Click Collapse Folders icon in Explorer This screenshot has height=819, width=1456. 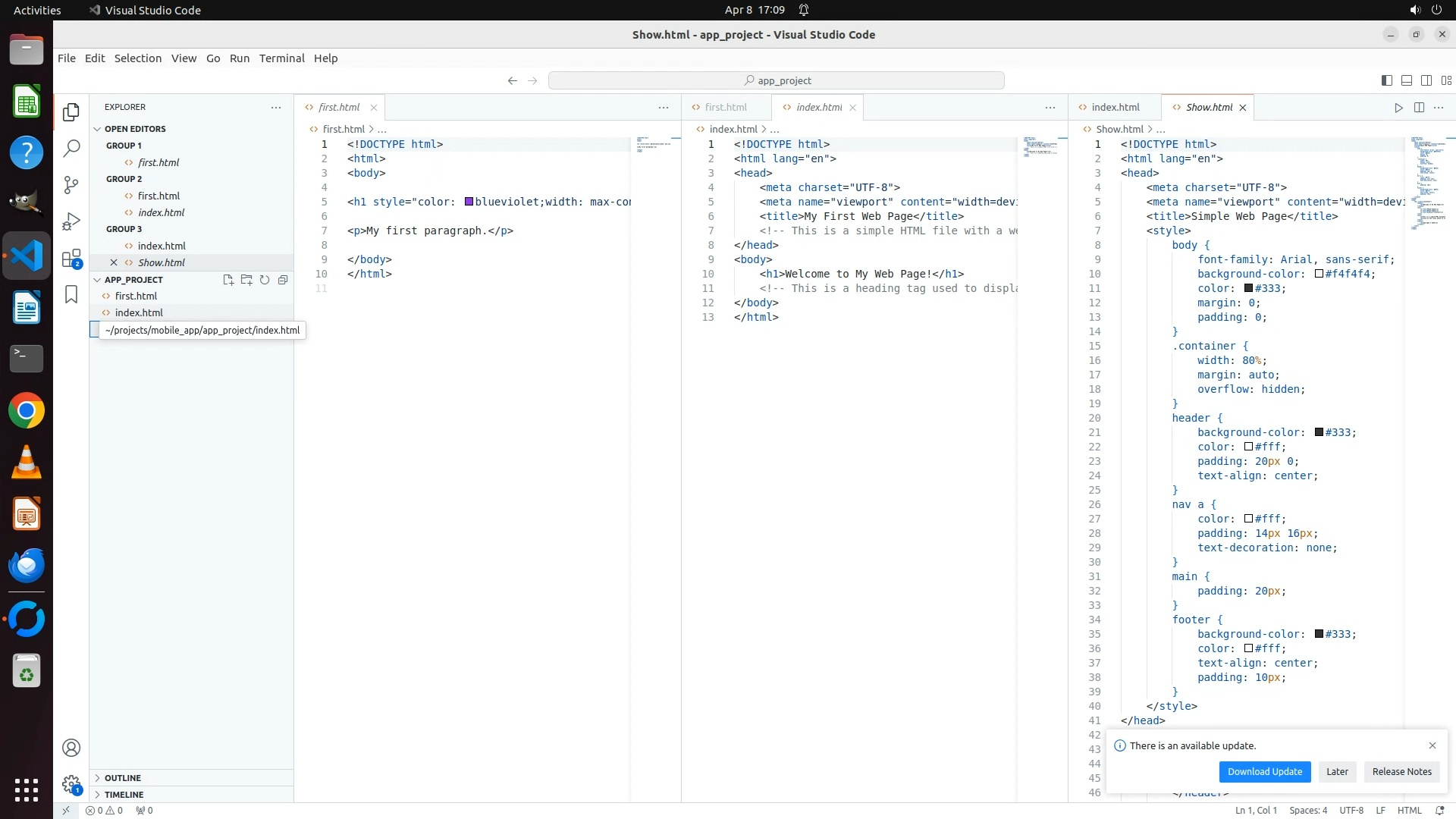[283, 280]
